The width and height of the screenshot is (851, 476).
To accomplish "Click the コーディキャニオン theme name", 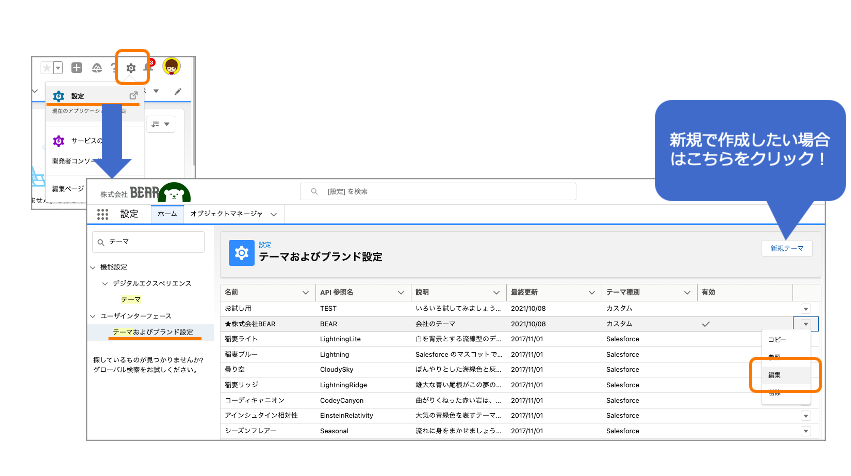I will pyautogui.click(x=255, y=401).
